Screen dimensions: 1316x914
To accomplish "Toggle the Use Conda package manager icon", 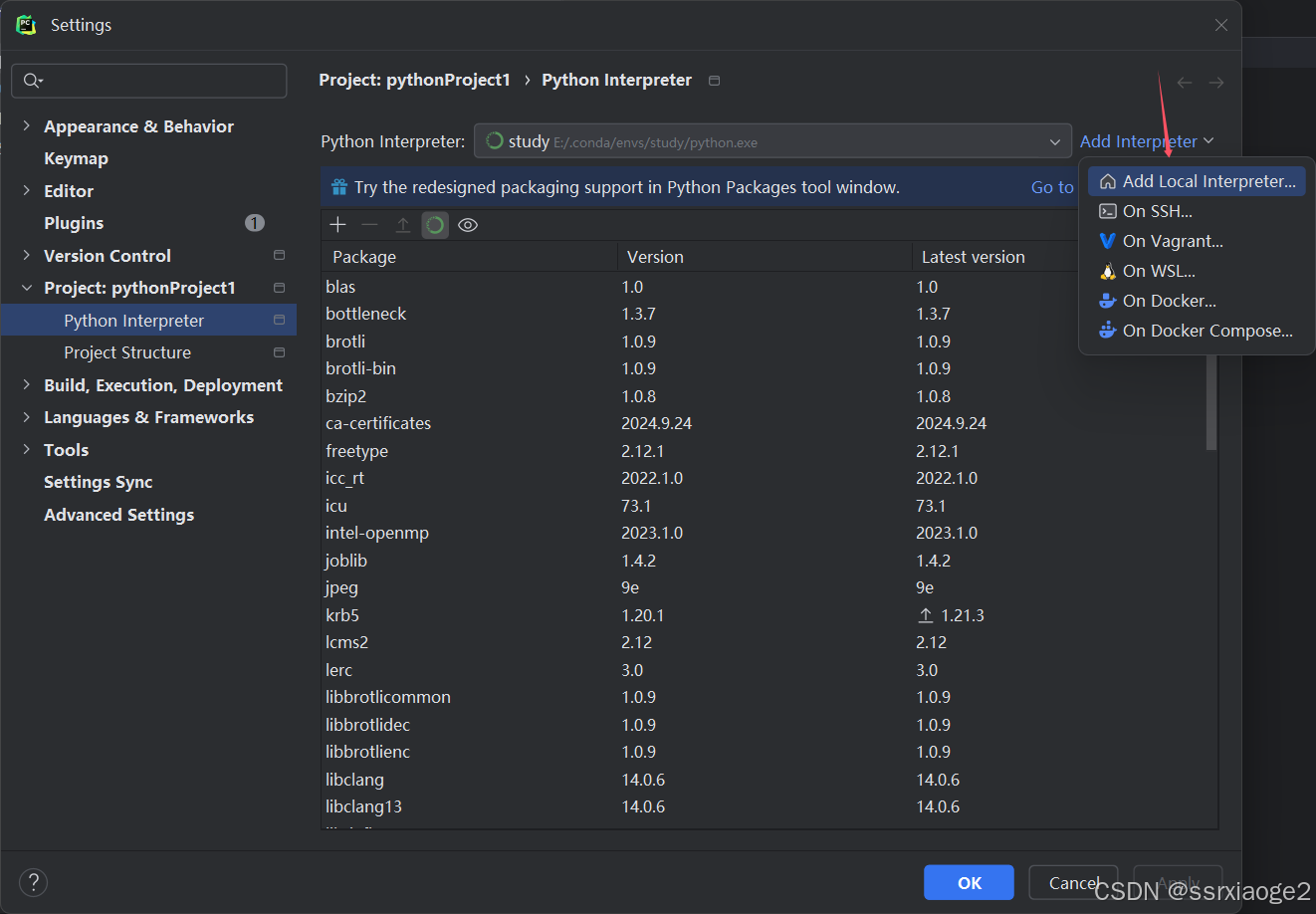I will click(435, 225).
